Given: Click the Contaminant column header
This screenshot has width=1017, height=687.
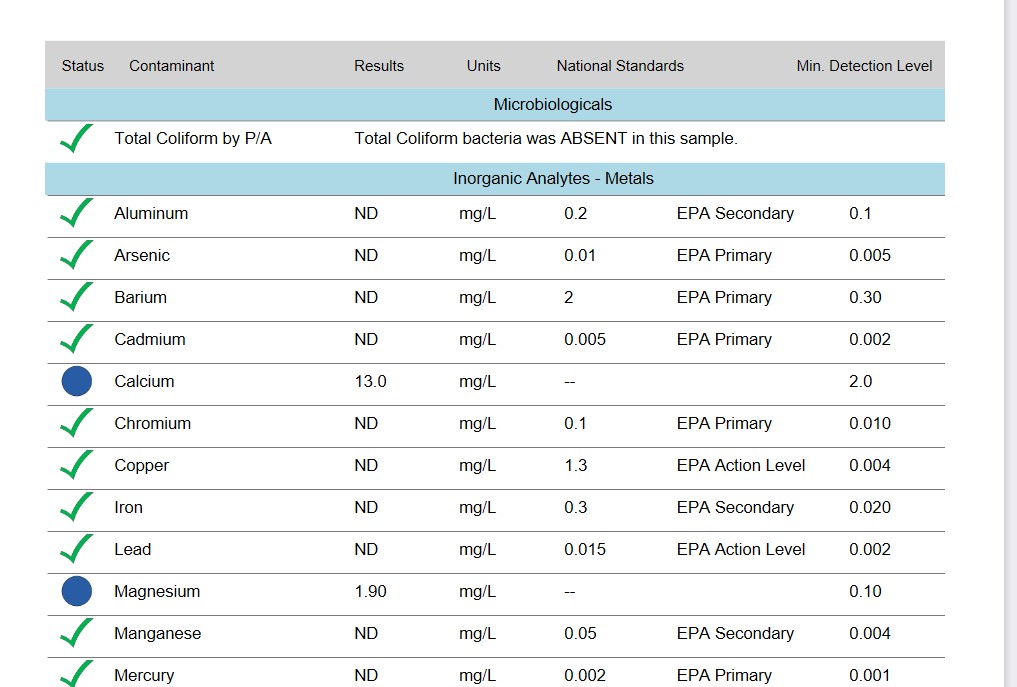Looking at the screenshot, I should coord(171,66).
